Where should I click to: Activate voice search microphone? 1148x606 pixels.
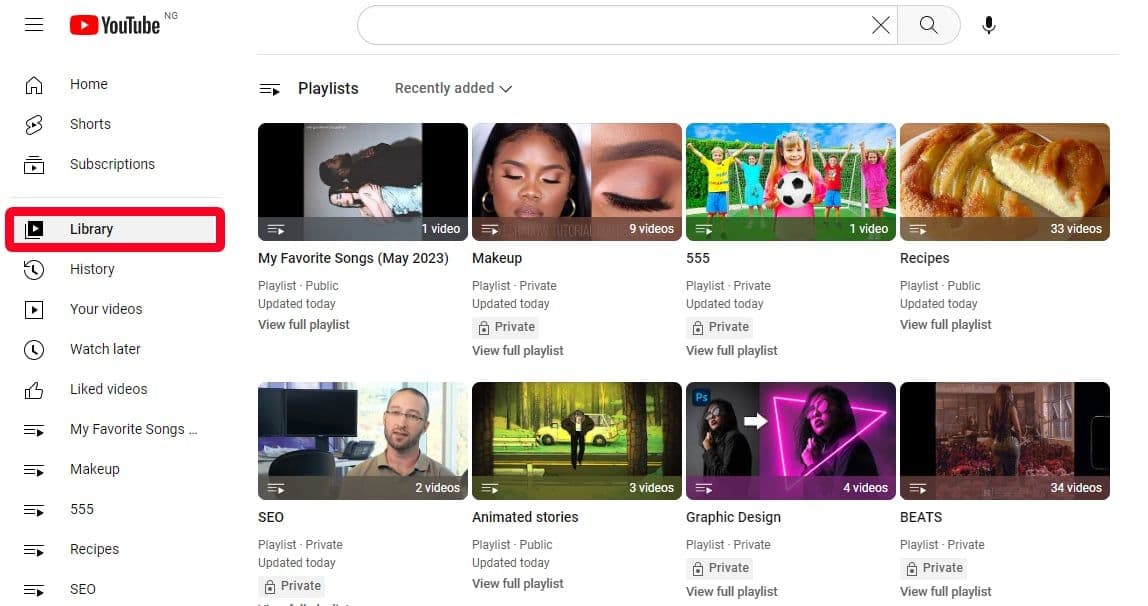coord(988,25)
